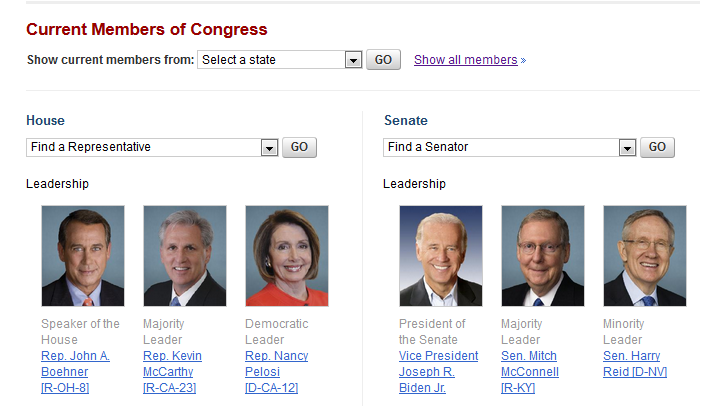Open Rep. Kevin McCarthy link
The height and width of the screenshot is (406, 728).
(x=172, y=372)
